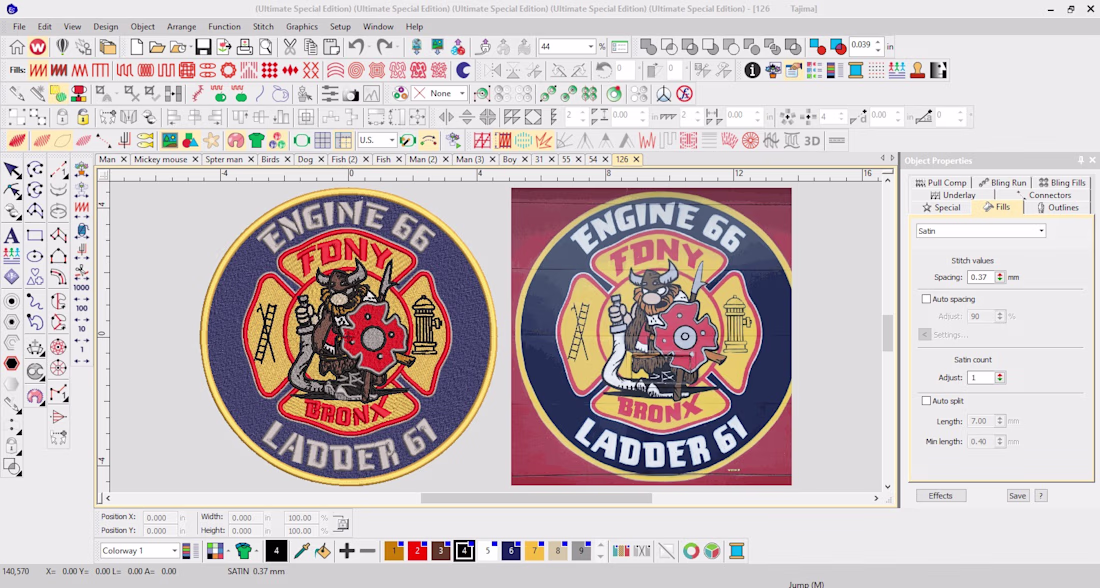This screenshot has height=588, width=1100.
Task: Click the color wheel icon in color bar
Action: click(x=691, y=551)
